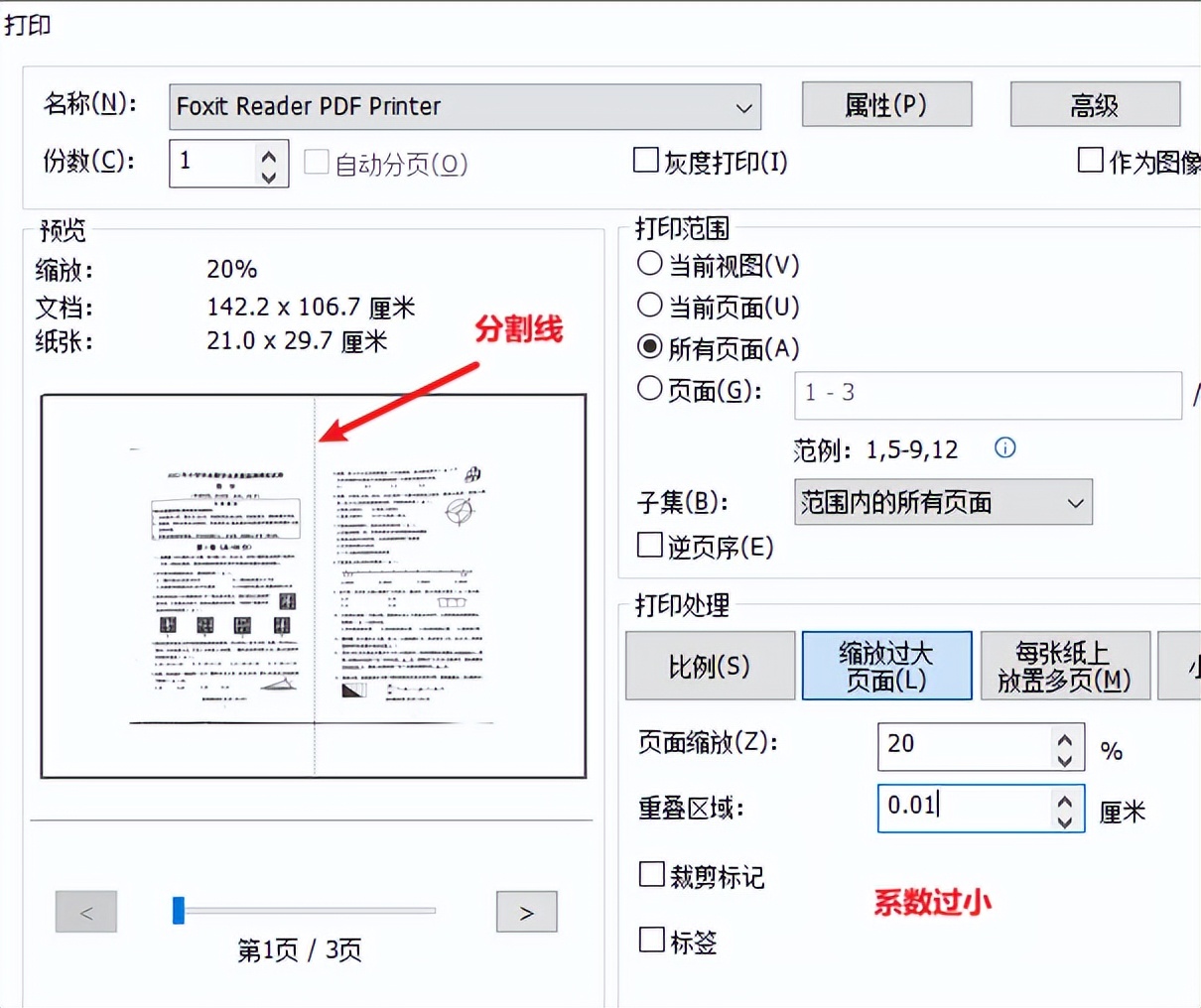Expand the Foxit Reader PDF Printer combo box arrow

coord(744,106)
